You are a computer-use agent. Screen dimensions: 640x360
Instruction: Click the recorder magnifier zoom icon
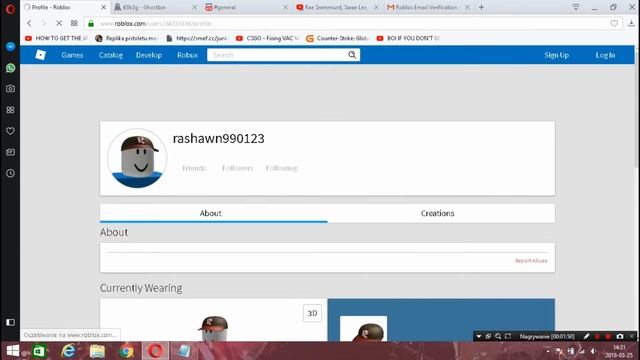click(498, 336)
